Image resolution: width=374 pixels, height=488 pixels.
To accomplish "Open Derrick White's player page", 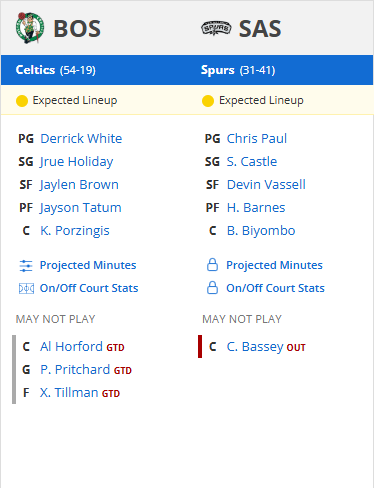I will tap(81, 139).
